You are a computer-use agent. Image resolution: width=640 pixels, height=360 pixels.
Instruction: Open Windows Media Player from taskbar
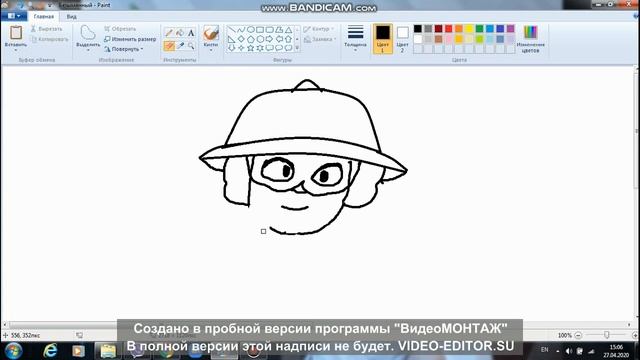click(x=78, y=351)
